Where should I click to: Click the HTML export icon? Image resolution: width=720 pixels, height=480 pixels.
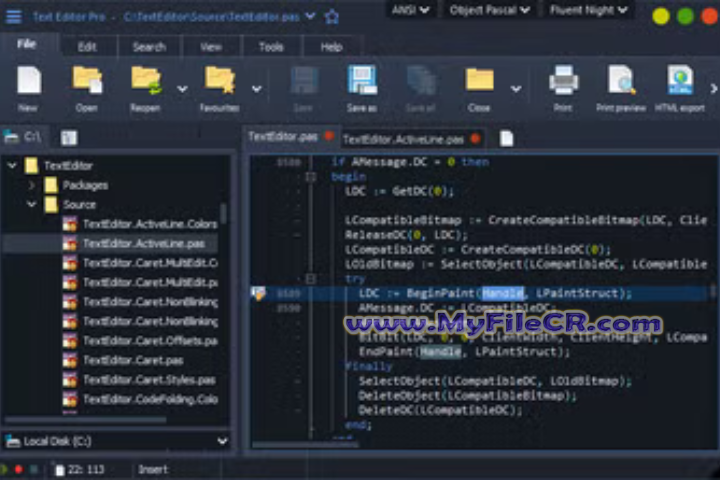pos(680,80)
